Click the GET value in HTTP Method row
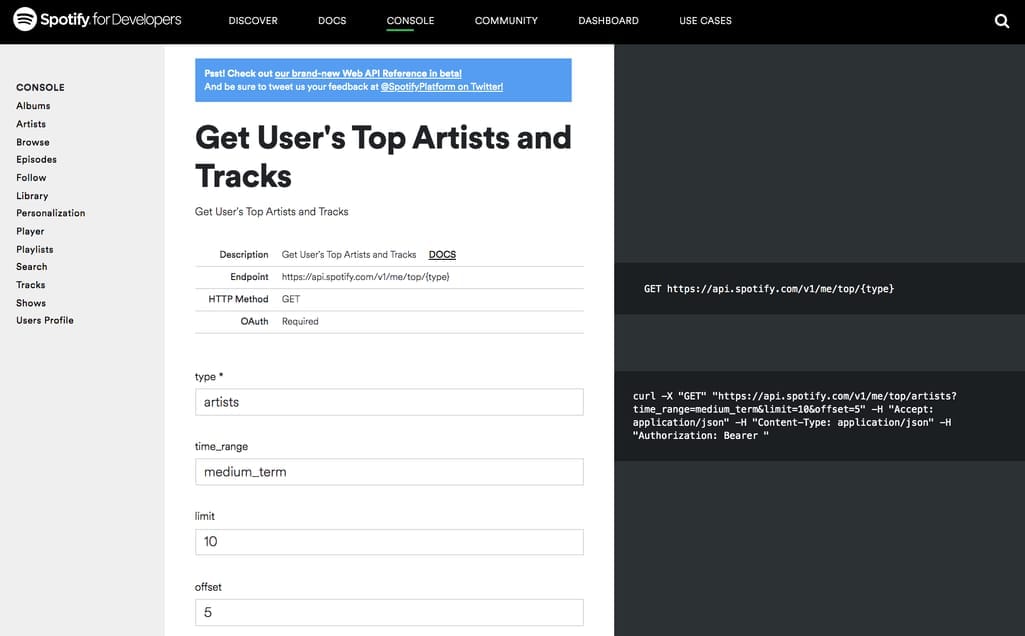The image size is (1025, 636). (x=291, y=299)
